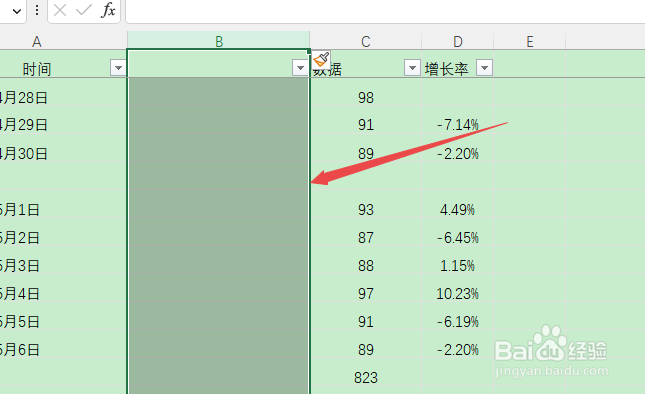645x394 pixels.
Task: Click the cancel X icon in formula bar
Action: pyautogui.click(x=60, y=10)
